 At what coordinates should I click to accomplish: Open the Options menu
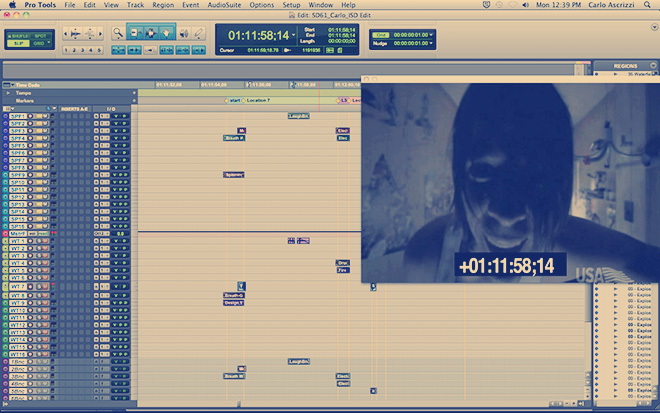click(x=262, y=5)
